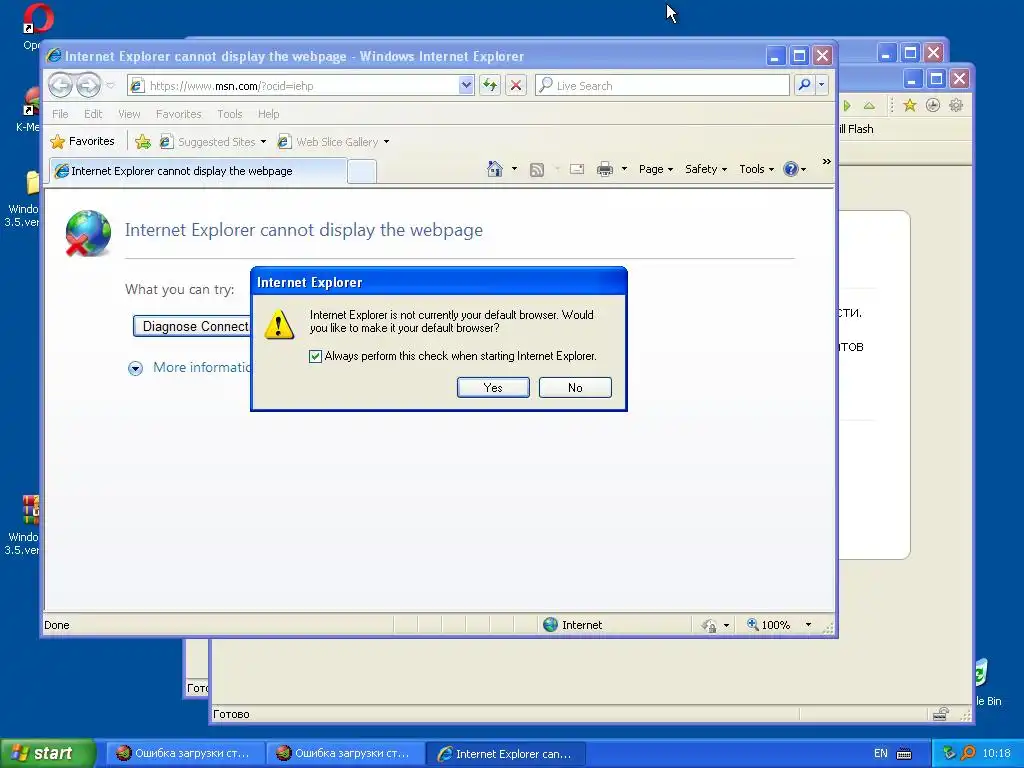Image resolution: width=1024 pixels, height=768 pixels.
Task: Open zoom level dropdown in status bar
Action: [808, 625]
